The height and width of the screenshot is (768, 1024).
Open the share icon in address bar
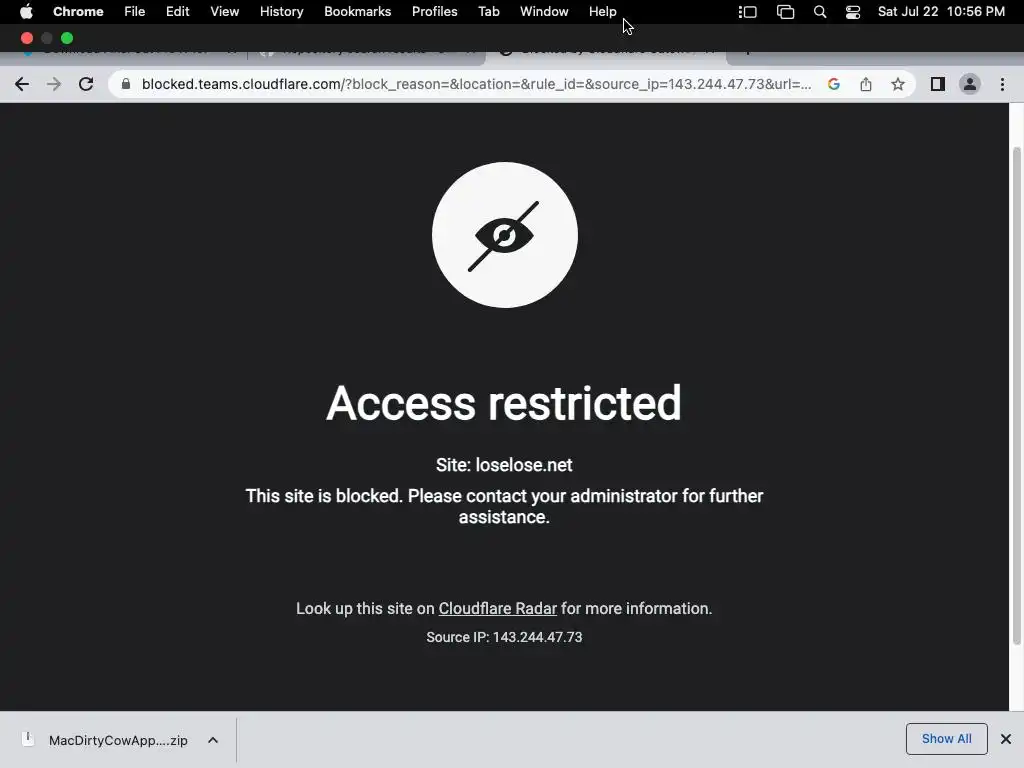866,84
